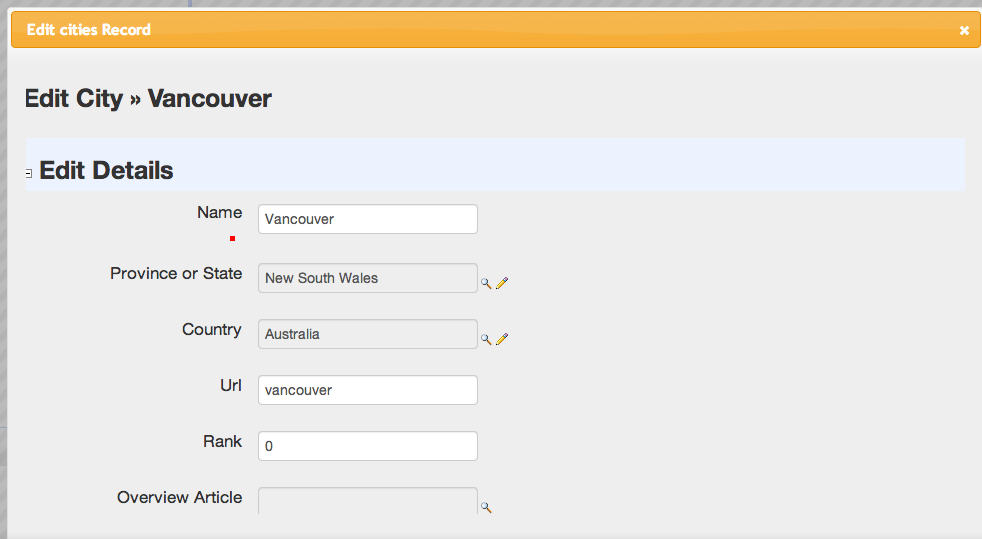Select the Edit City » Vancouver heading
This screenshot has height=539, width=982.
click(148, 98)
